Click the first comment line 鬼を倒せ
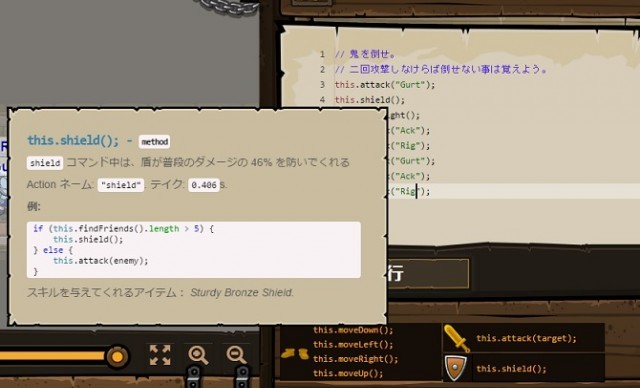 (x=365, y=54)
